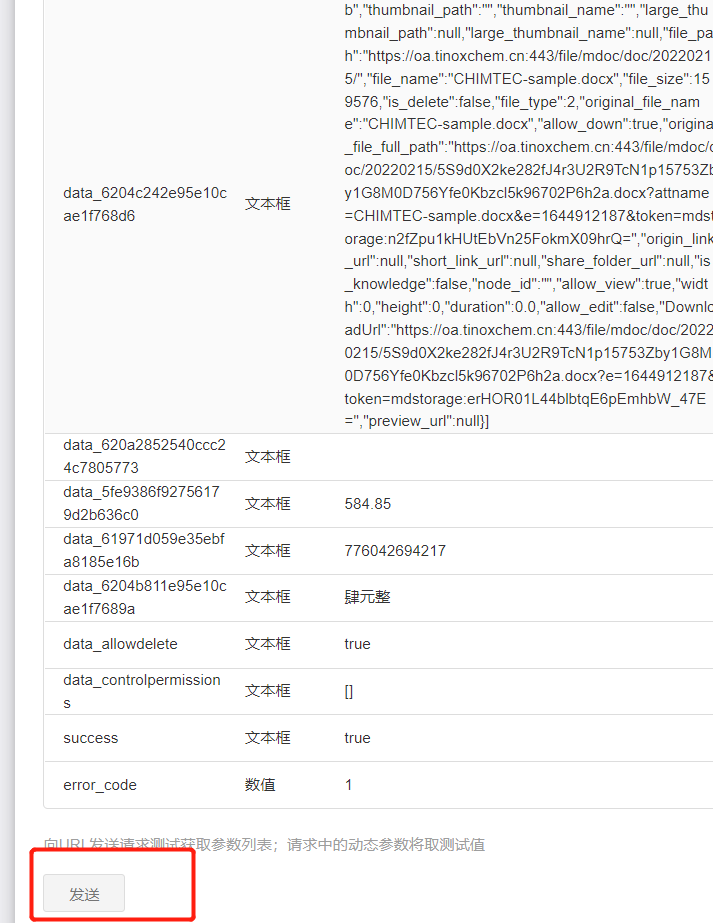Click the long JSON value containing CHIMTEC-sample.docx
The height and width of the screenshot is (923, 713).
[528, 215]
